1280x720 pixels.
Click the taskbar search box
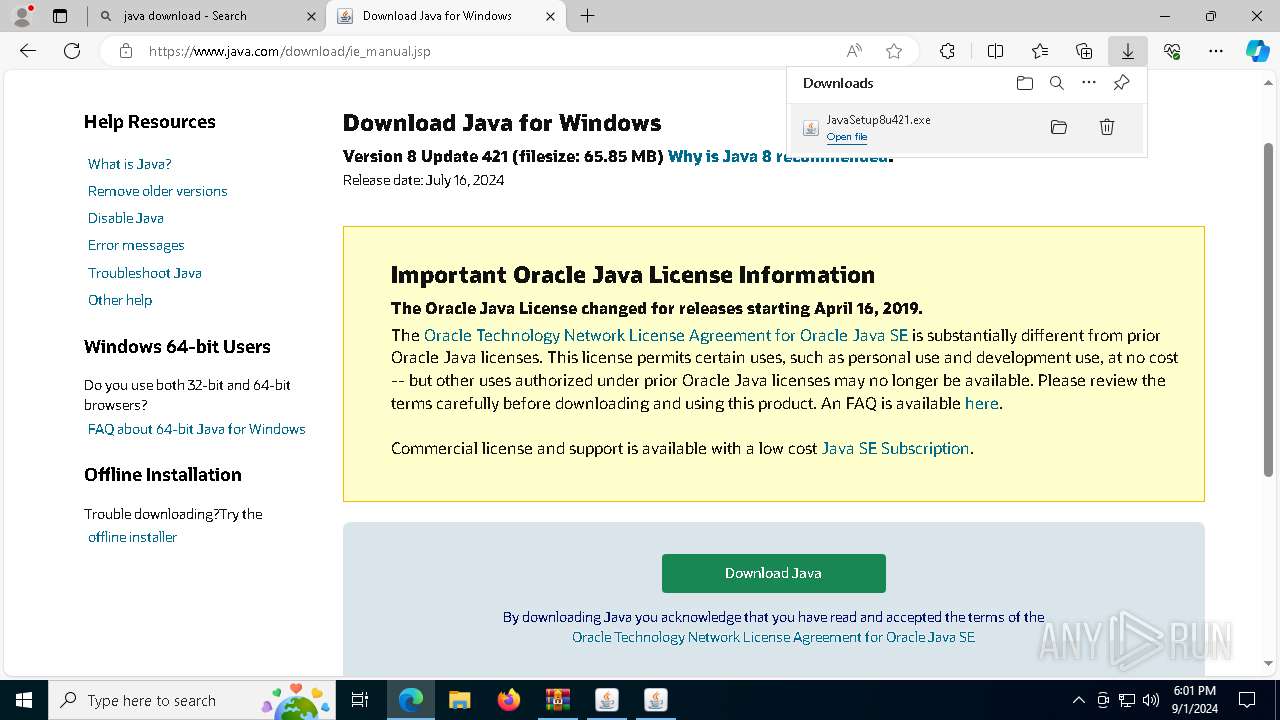(x=192, y=700)
